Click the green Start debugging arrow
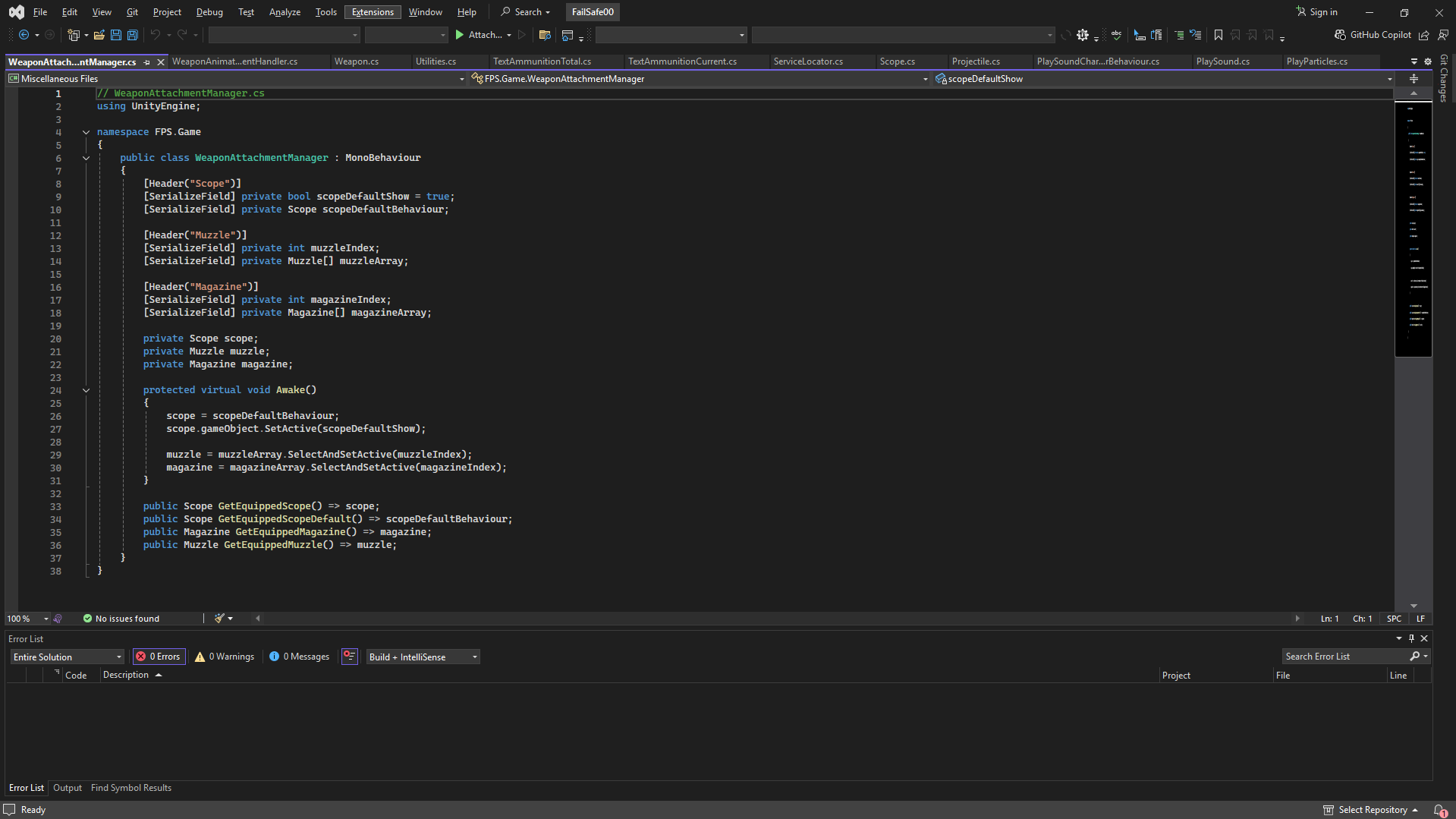Viewport: 1456px width, 819px height. pyautogui.click(x=459, y=35)
